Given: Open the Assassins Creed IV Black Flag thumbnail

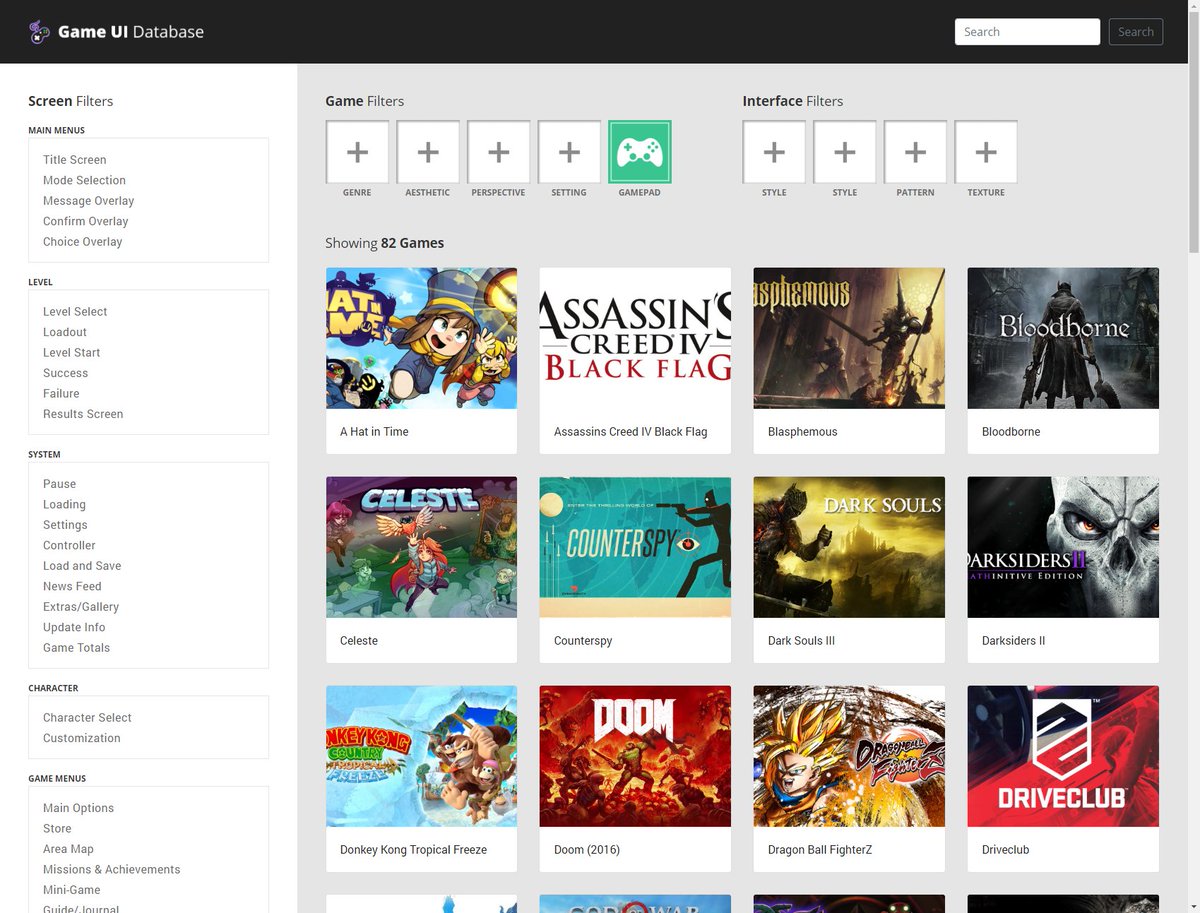Looking at the screenshot, I should [635, 338].
